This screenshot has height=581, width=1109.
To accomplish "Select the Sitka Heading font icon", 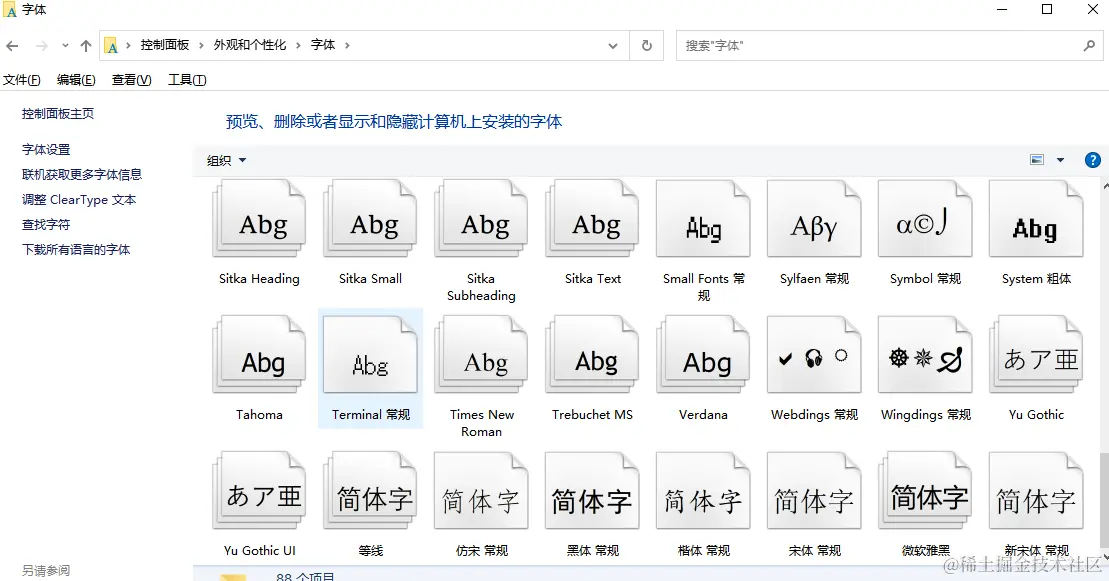I will [x=260, y=219].
